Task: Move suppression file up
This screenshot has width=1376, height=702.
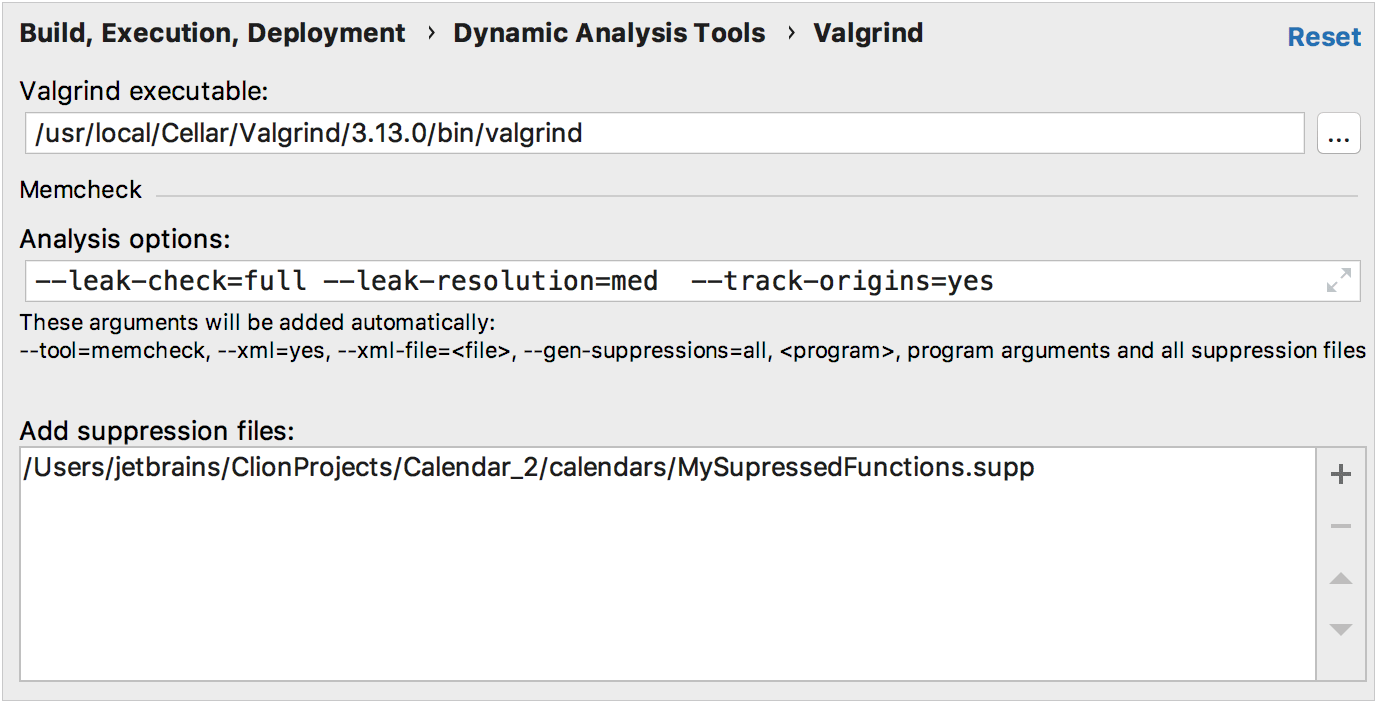Action: (1341, 579)
